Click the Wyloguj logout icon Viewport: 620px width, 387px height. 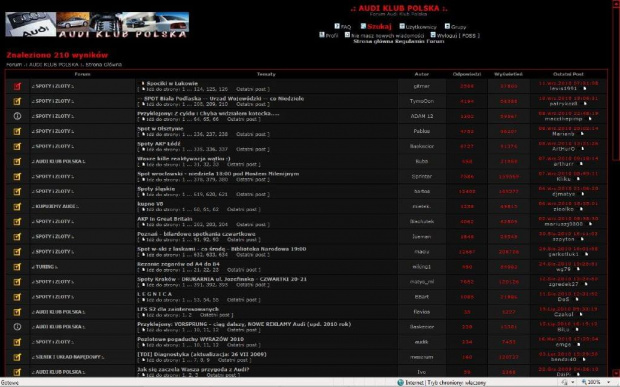[433, 35]
